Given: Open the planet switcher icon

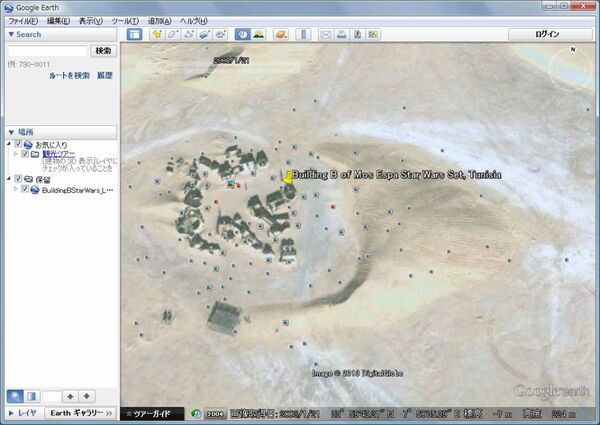Looking at the screenshot, I should pyautogui.click(x=281, y=34).
